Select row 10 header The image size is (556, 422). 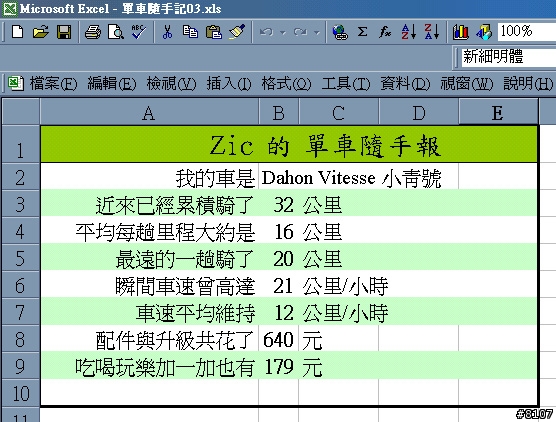pyautogui.click(x=21, y=392)
